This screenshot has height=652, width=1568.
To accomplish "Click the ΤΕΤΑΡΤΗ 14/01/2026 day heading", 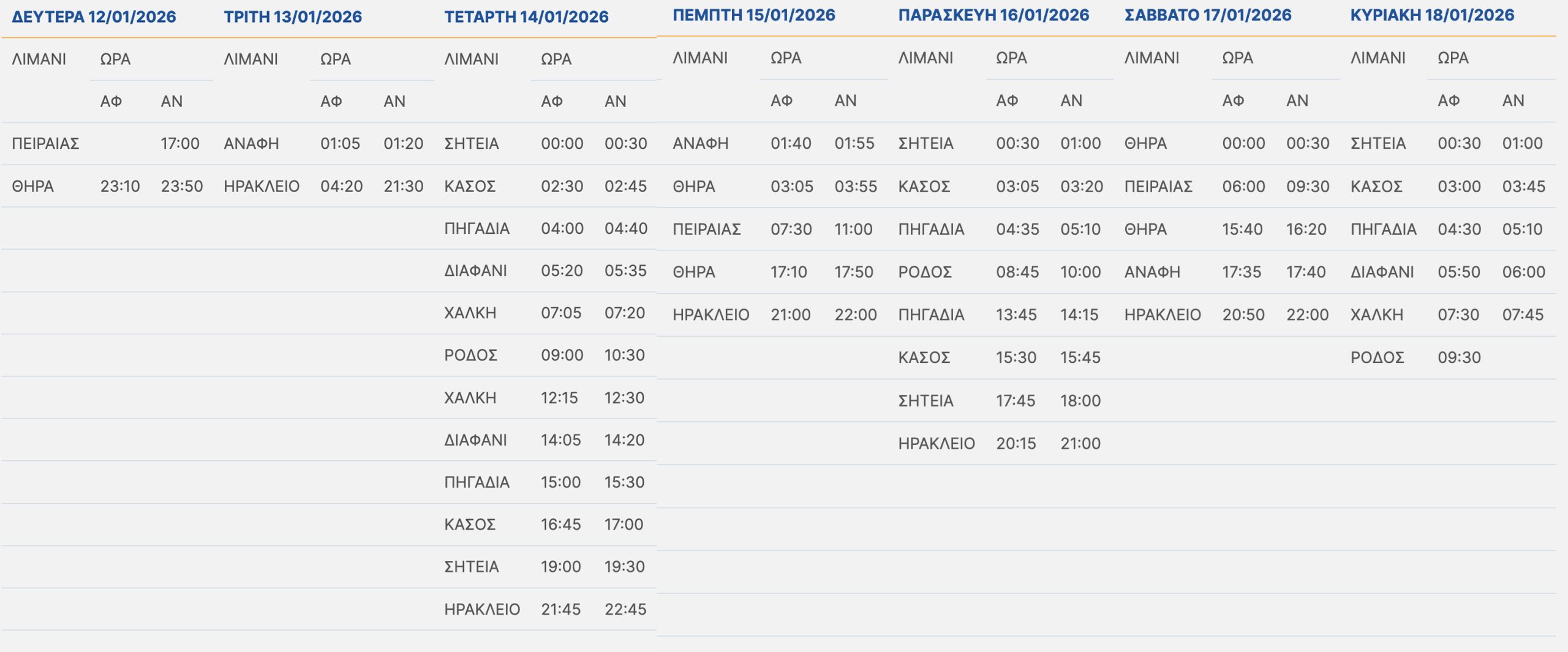I will pyautogui.click(x=526, y=17).
